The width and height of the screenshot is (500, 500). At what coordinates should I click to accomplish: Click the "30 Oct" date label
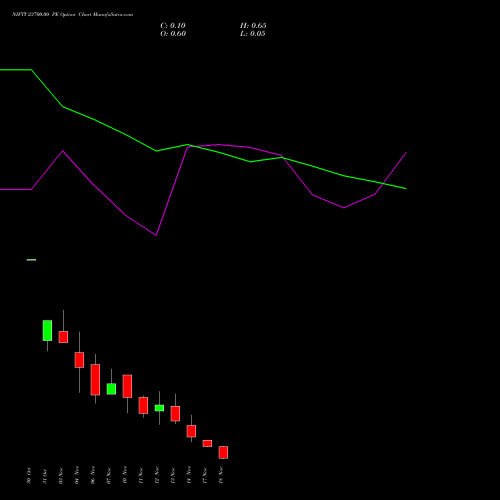(x=29, y=476)
